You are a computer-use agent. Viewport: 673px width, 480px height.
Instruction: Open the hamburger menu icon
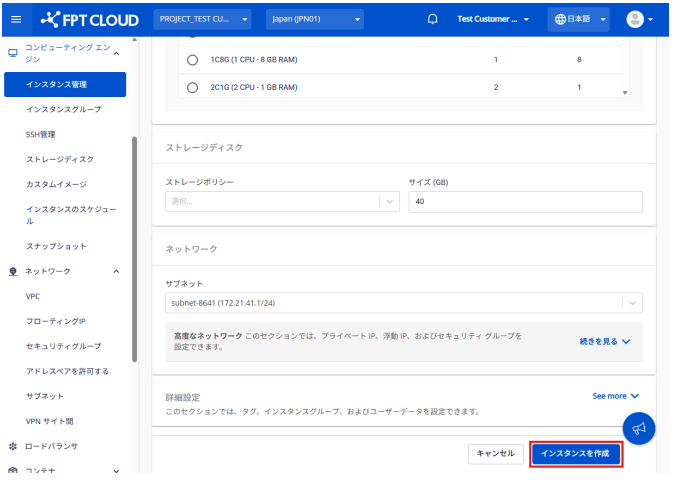click(15, 19)
